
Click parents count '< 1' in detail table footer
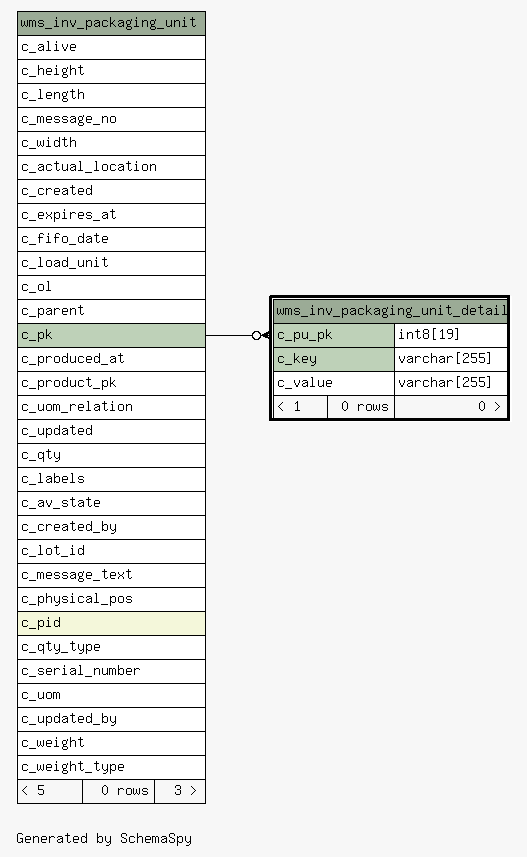pyautogui.click(x=300, y=407)
